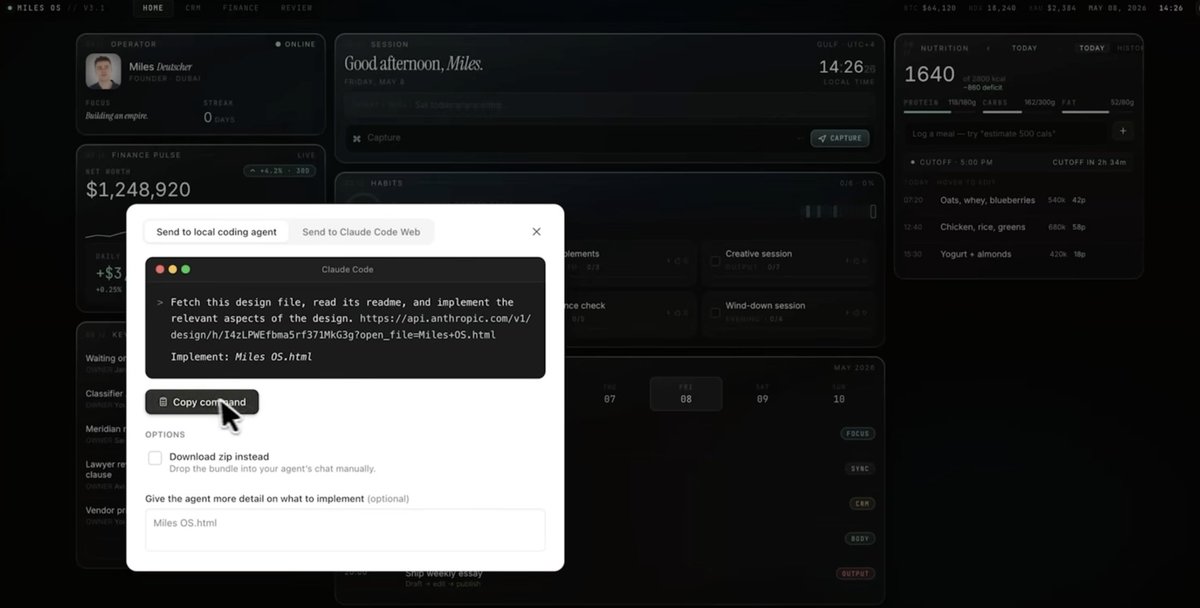Screen dimensions: 1200x608
Task: Check the Creative session habit box
Action: pyautogui.click(x=714, y=260)
